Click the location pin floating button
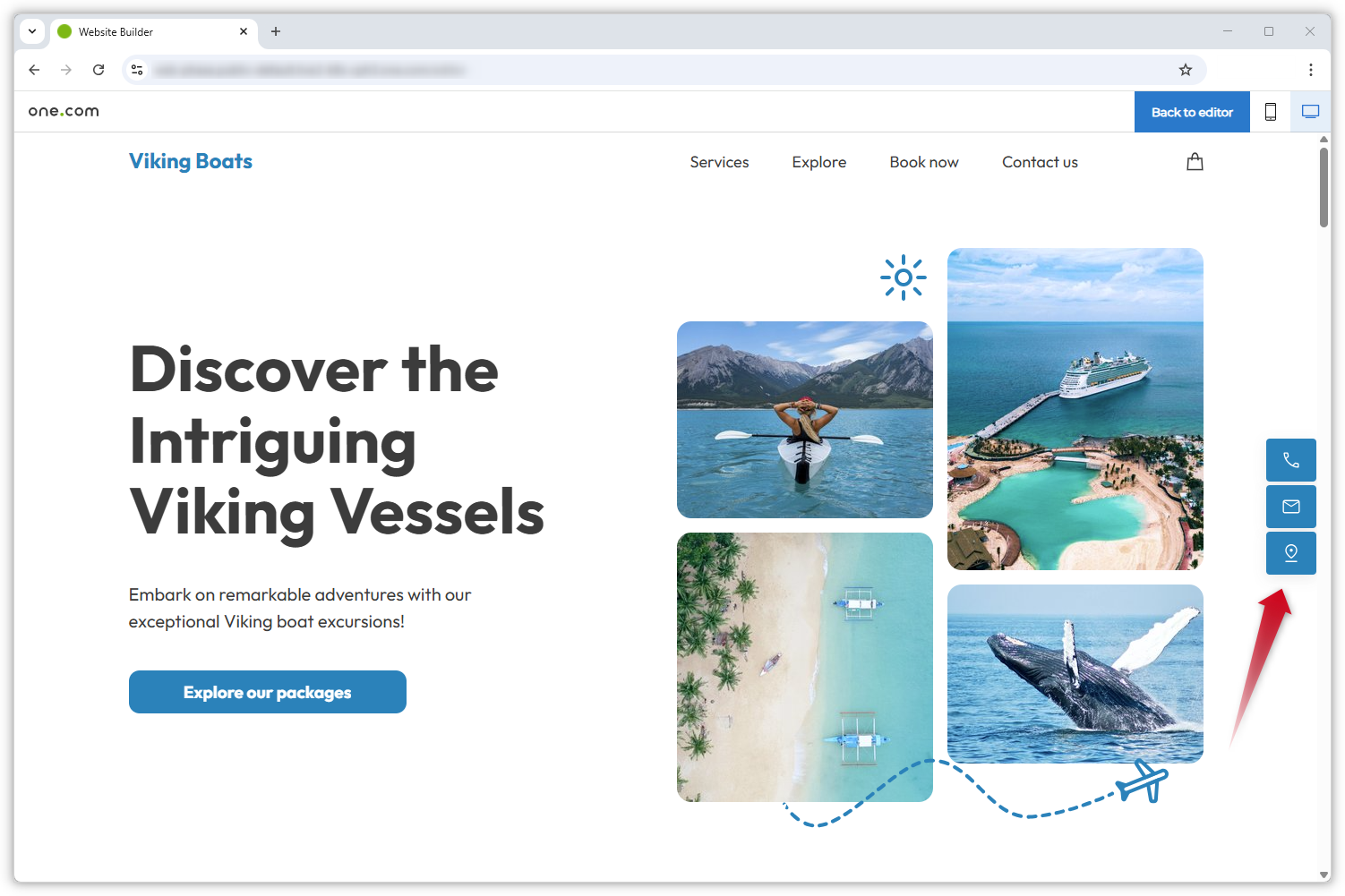This screenshot has width=1345, height=896. [1290, 553]
